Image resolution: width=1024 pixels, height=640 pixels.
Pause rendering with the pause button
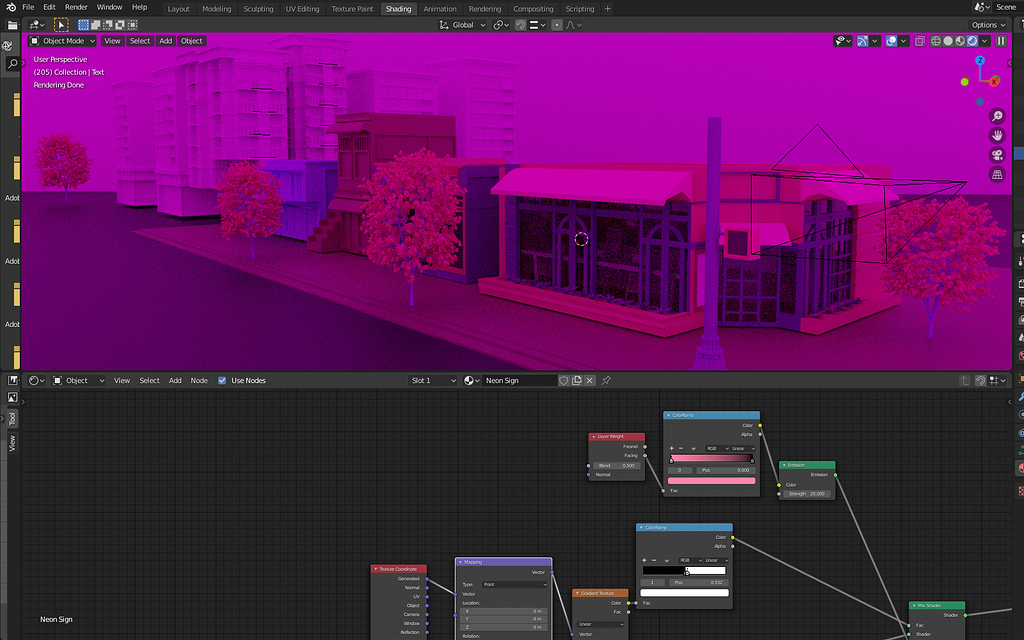pos(1000,40)
